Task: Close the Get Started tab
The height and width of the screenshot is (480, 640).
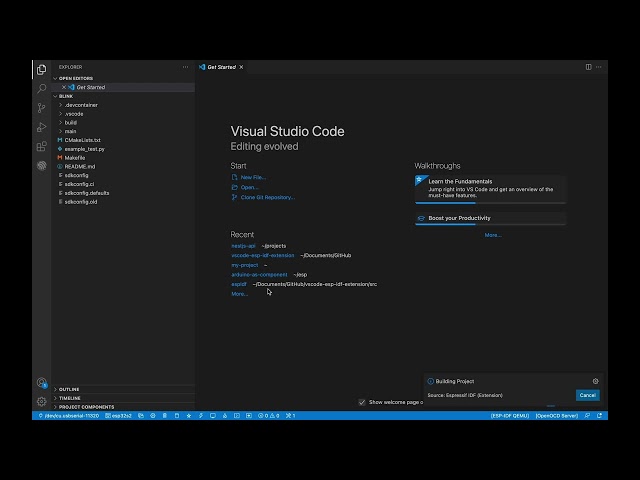Action: coord(241,67)
